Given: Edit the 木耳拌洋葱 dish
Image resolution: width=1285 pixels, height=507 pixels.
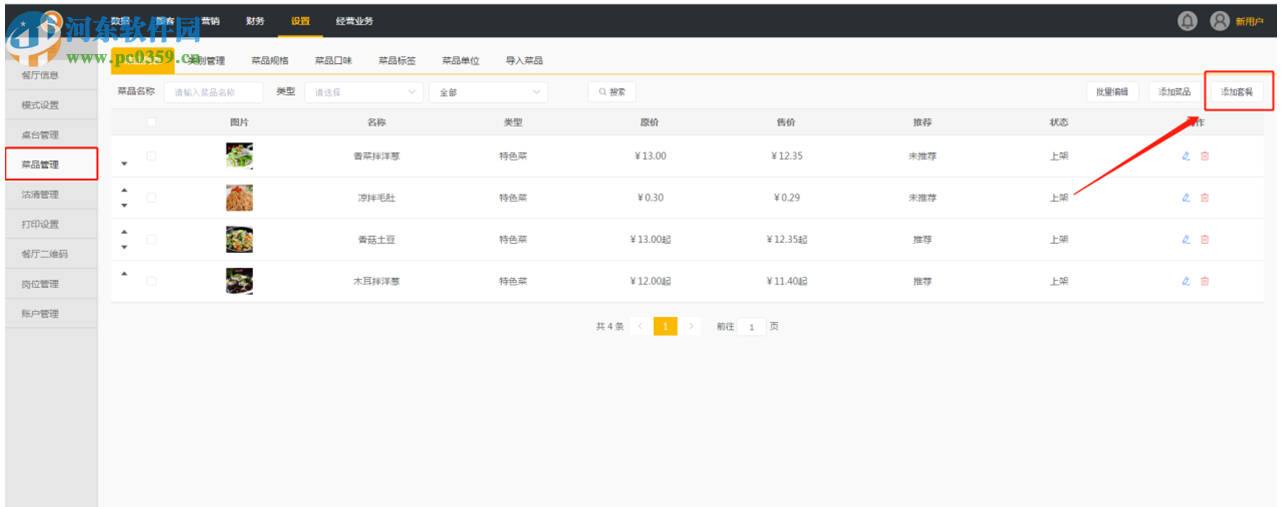Looking at the screenshot, I should click(1186, 282).
